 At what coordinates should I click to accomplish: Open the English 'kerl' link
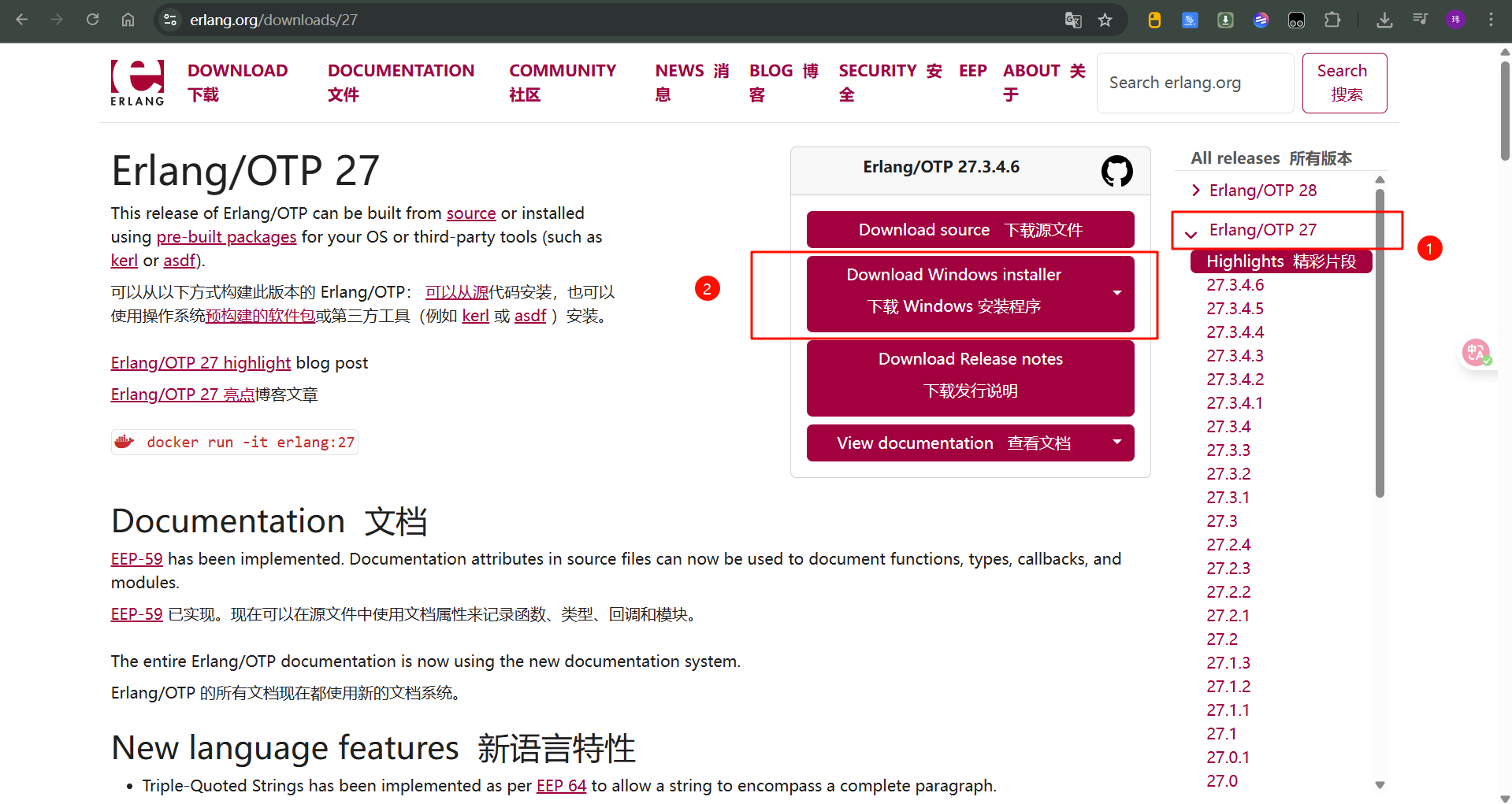click(124, 261)
